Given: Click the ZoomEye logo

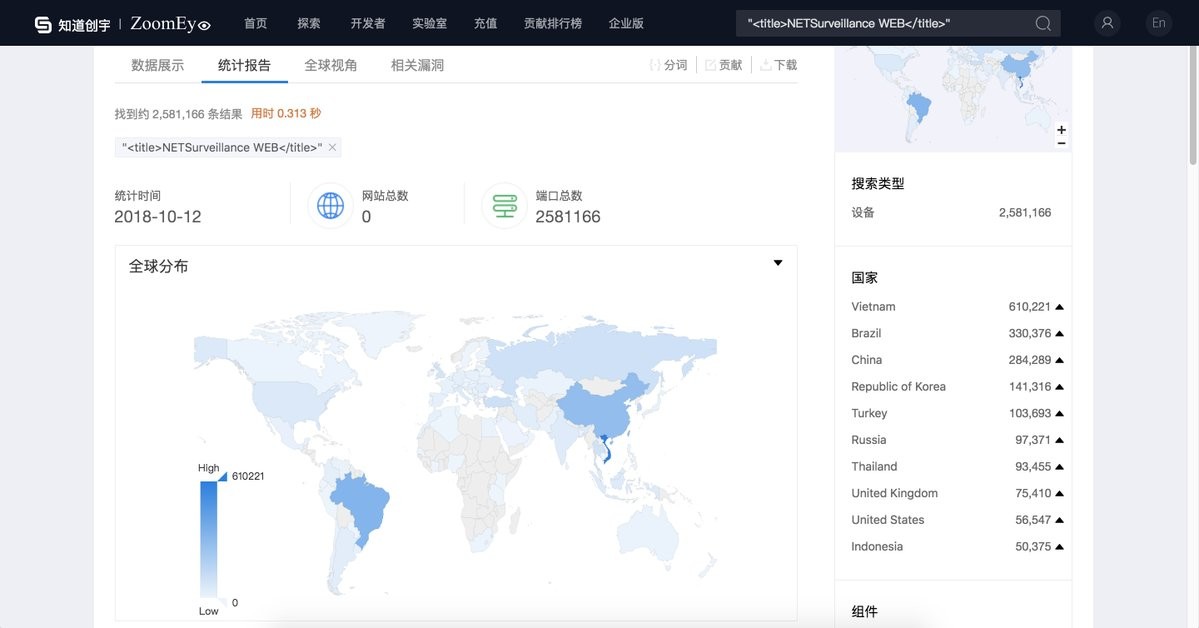Looking at the screenshot, I should click(x=170, y=23).
